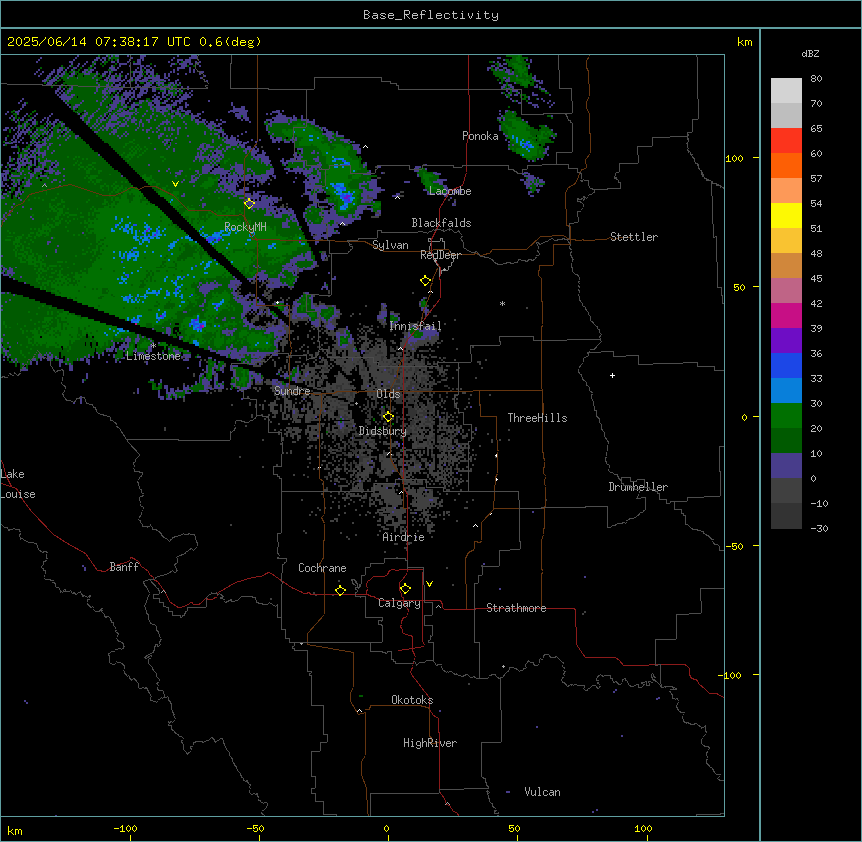Click the Vulcan town label
This screenshot has width=862, height=842.
pos(542,792)
